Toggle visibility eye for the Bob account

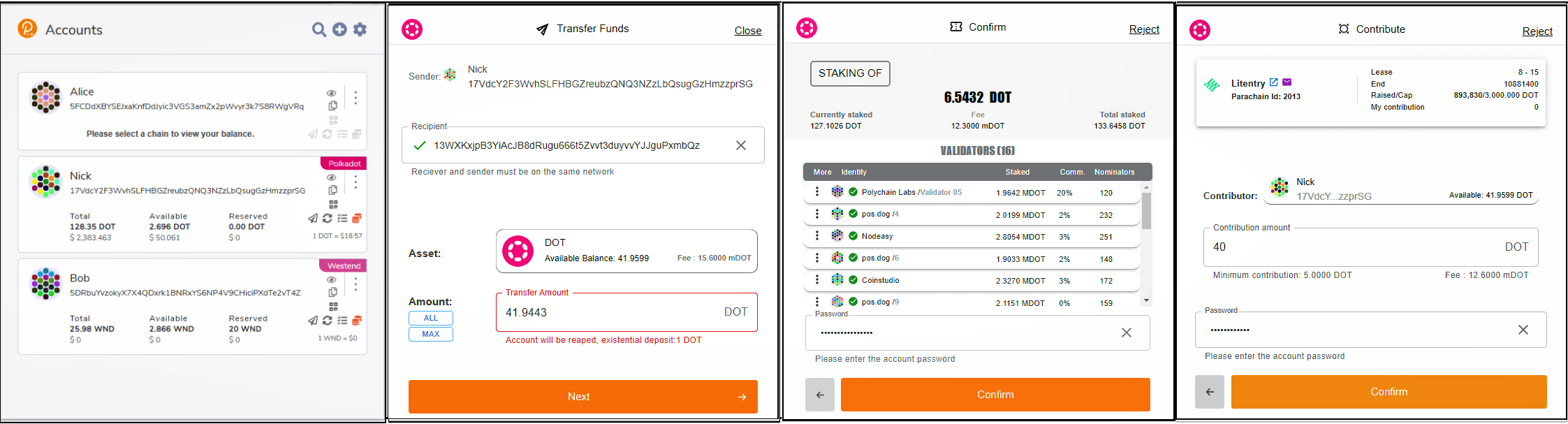[332, 279]
